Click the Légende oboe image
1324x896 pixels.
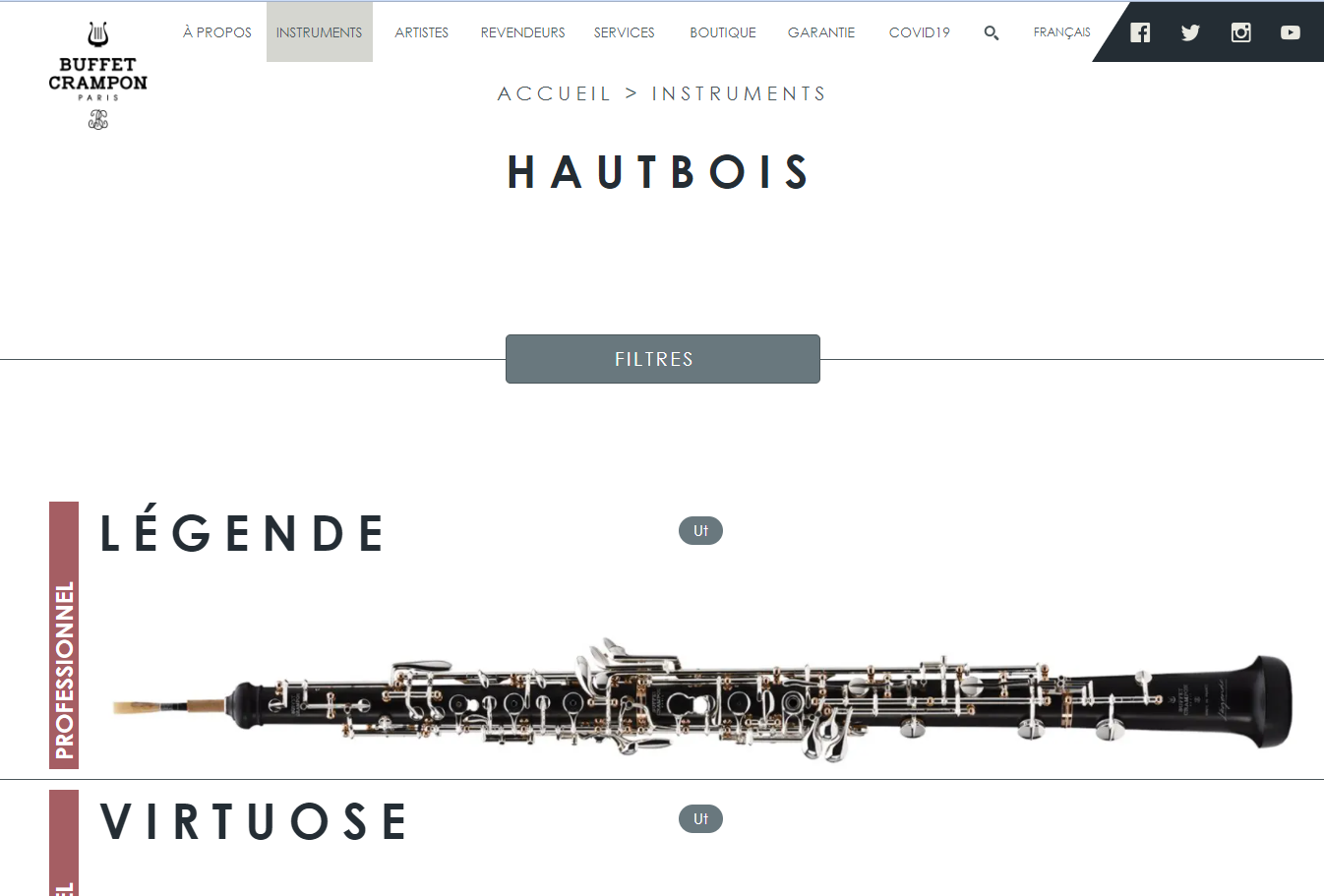coord(702,700)
